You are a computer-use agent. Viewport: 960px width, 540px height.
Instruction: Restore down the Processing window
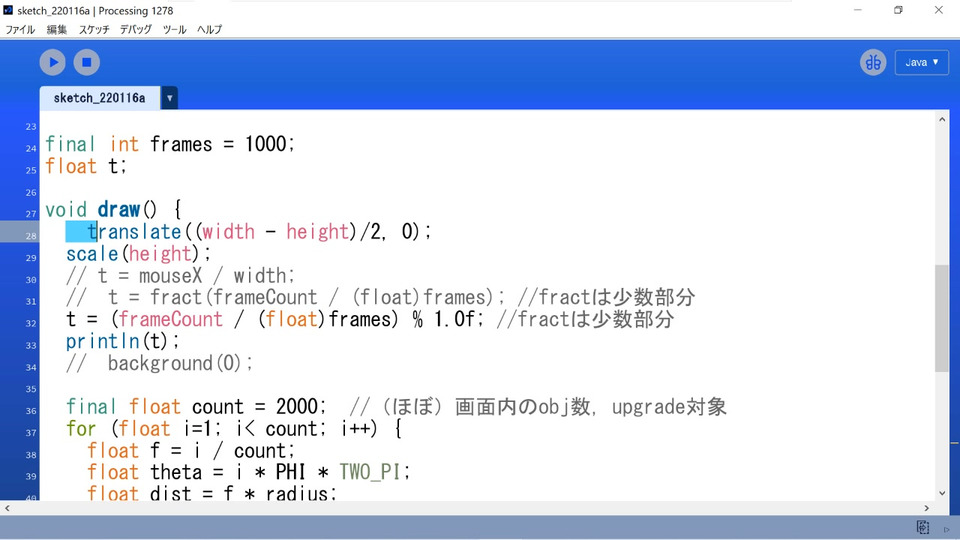[x=898, y=10]
